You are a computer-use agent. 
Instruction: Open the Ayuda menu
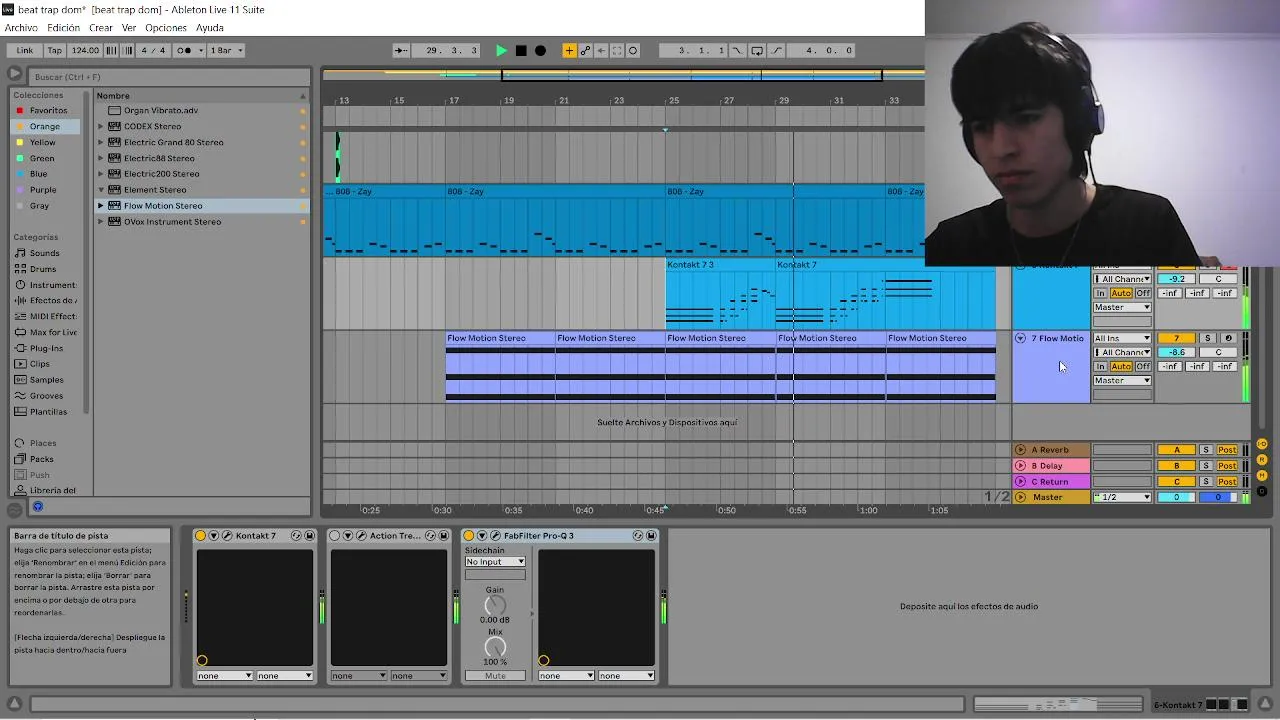coord(210,28)
